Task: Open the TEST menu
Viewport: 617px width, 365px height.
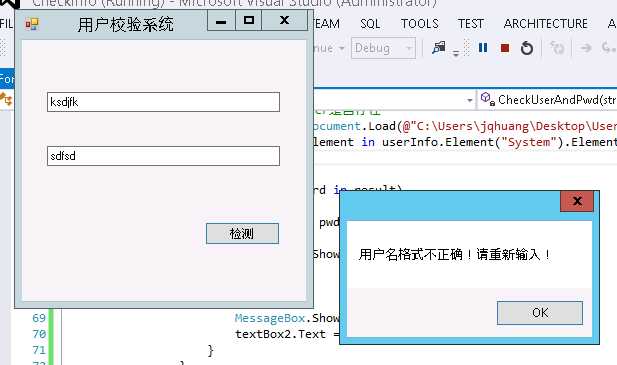Action: 471,24
